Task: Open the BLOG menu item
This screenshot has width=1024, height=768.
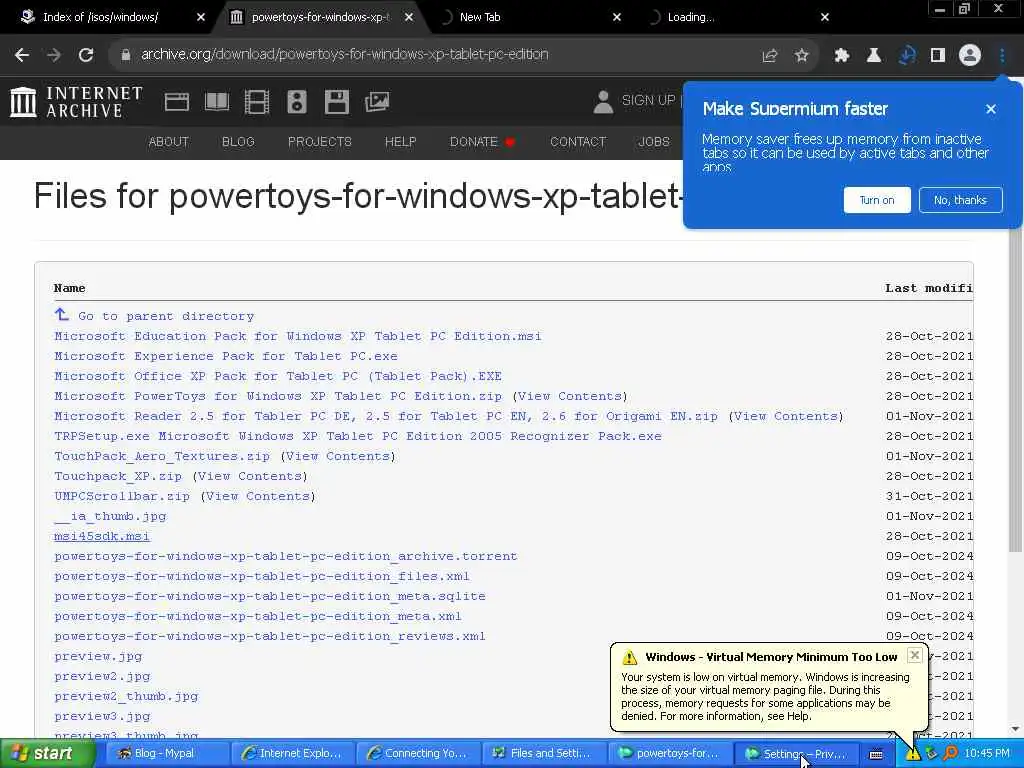Action: point(238,142)
